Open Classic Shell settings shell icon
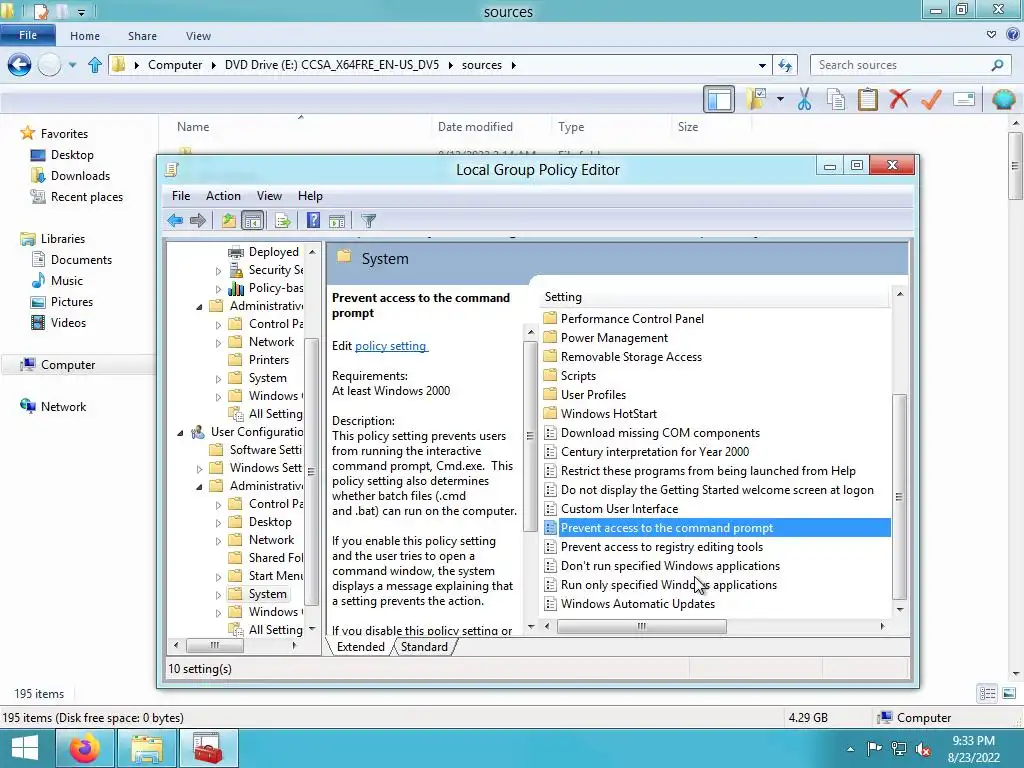1024x768 pixels. pyautogui.click(x=1003, y=99)
